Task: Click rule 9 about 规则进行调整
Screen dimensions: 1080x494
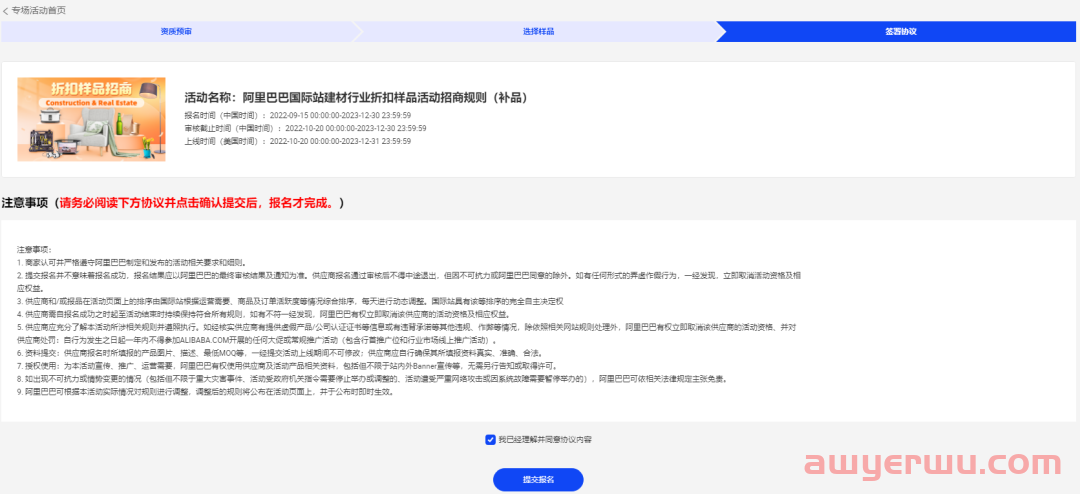Action: (x=208, y=392)
